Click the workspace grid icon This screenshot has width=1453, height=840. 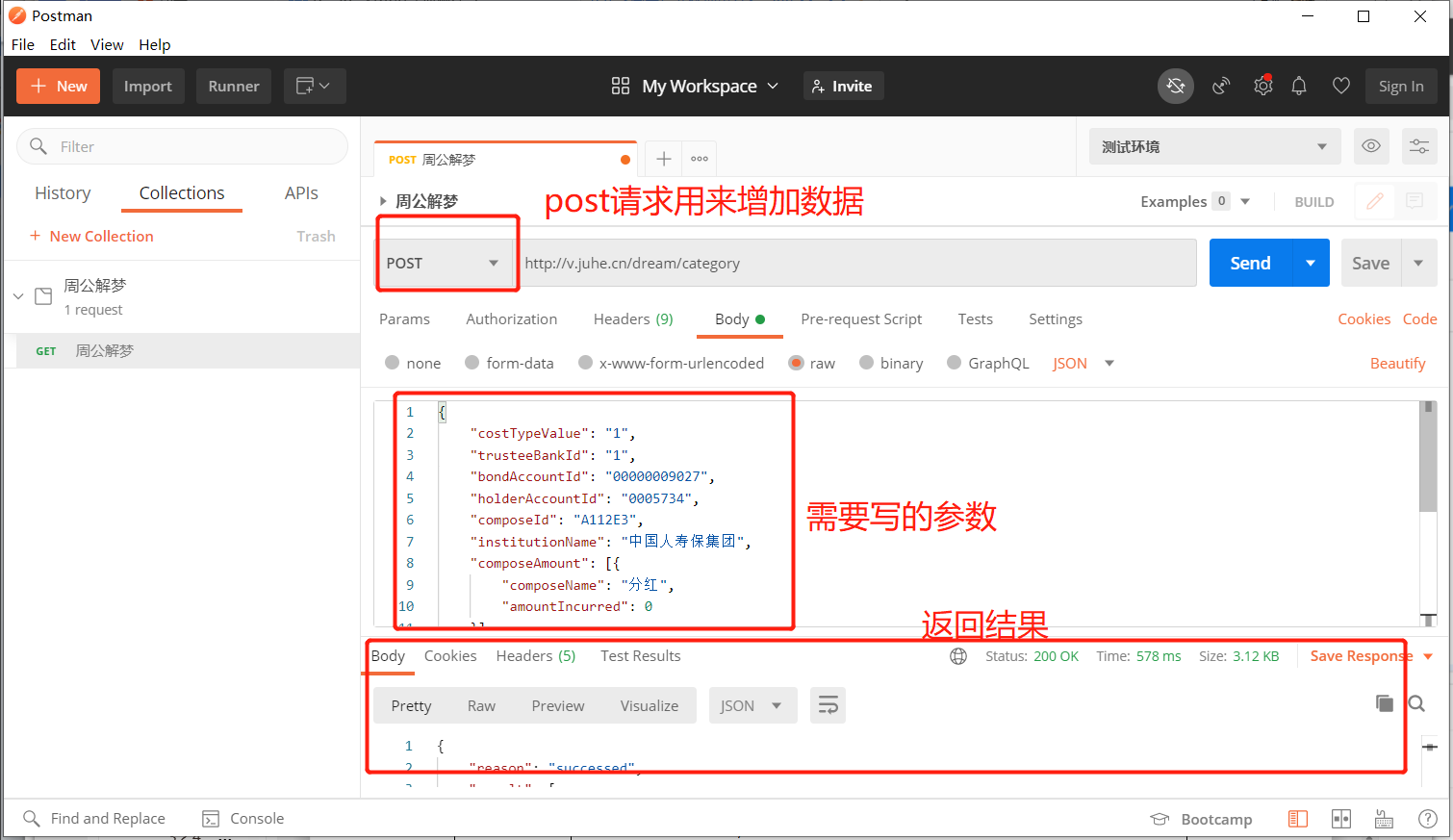621,86
